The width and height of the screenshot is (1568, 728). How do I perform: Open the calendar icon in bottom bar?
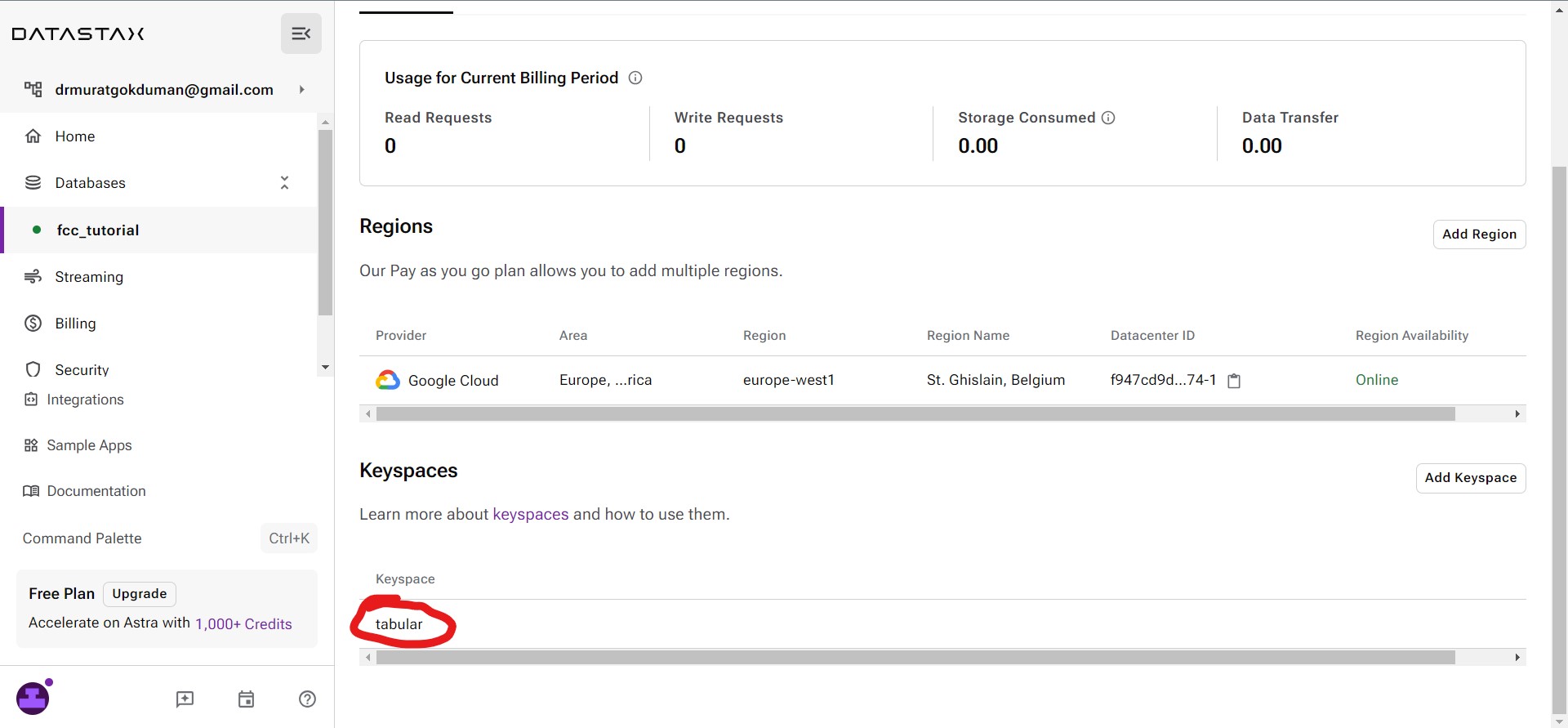(x=246, y=699)
